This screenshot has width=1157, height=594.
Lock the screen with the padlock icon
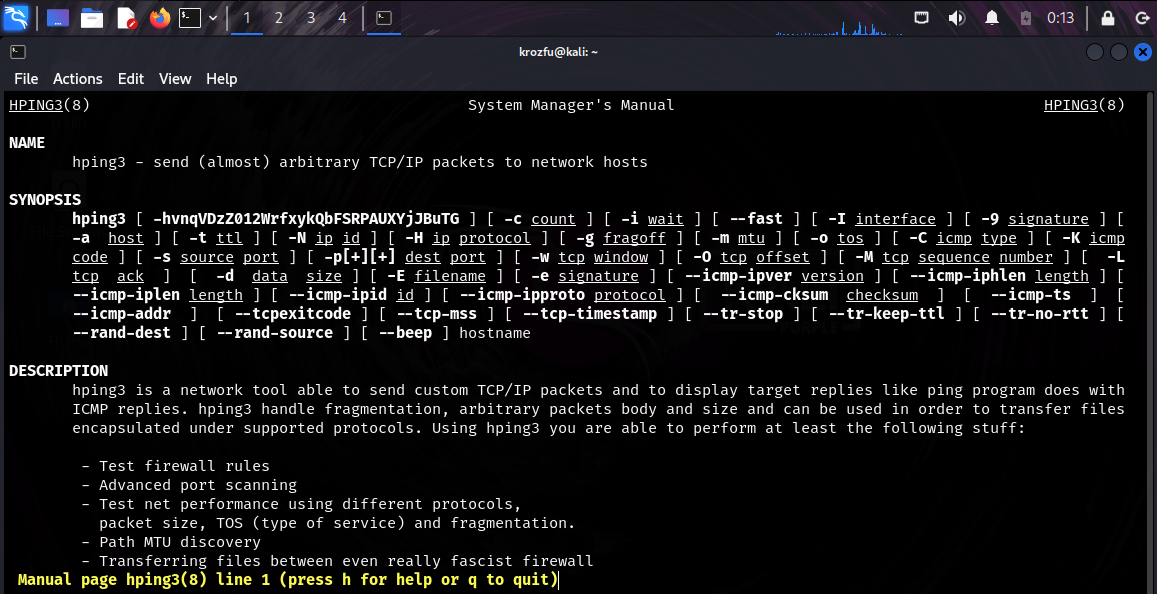coord(1108,18)
